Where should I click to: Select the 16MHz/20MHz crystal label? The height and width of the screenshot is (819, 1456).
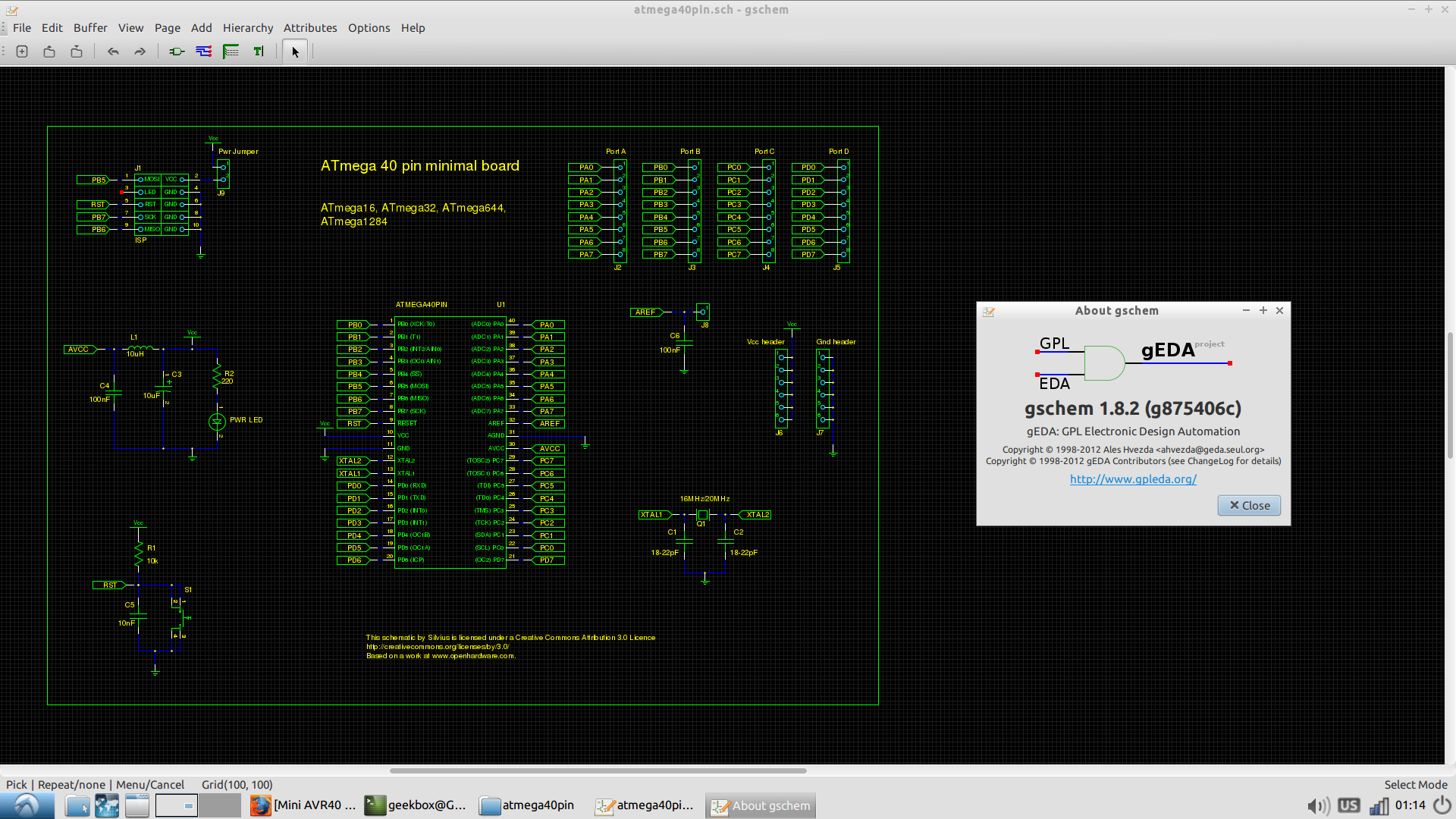[704, 499]
